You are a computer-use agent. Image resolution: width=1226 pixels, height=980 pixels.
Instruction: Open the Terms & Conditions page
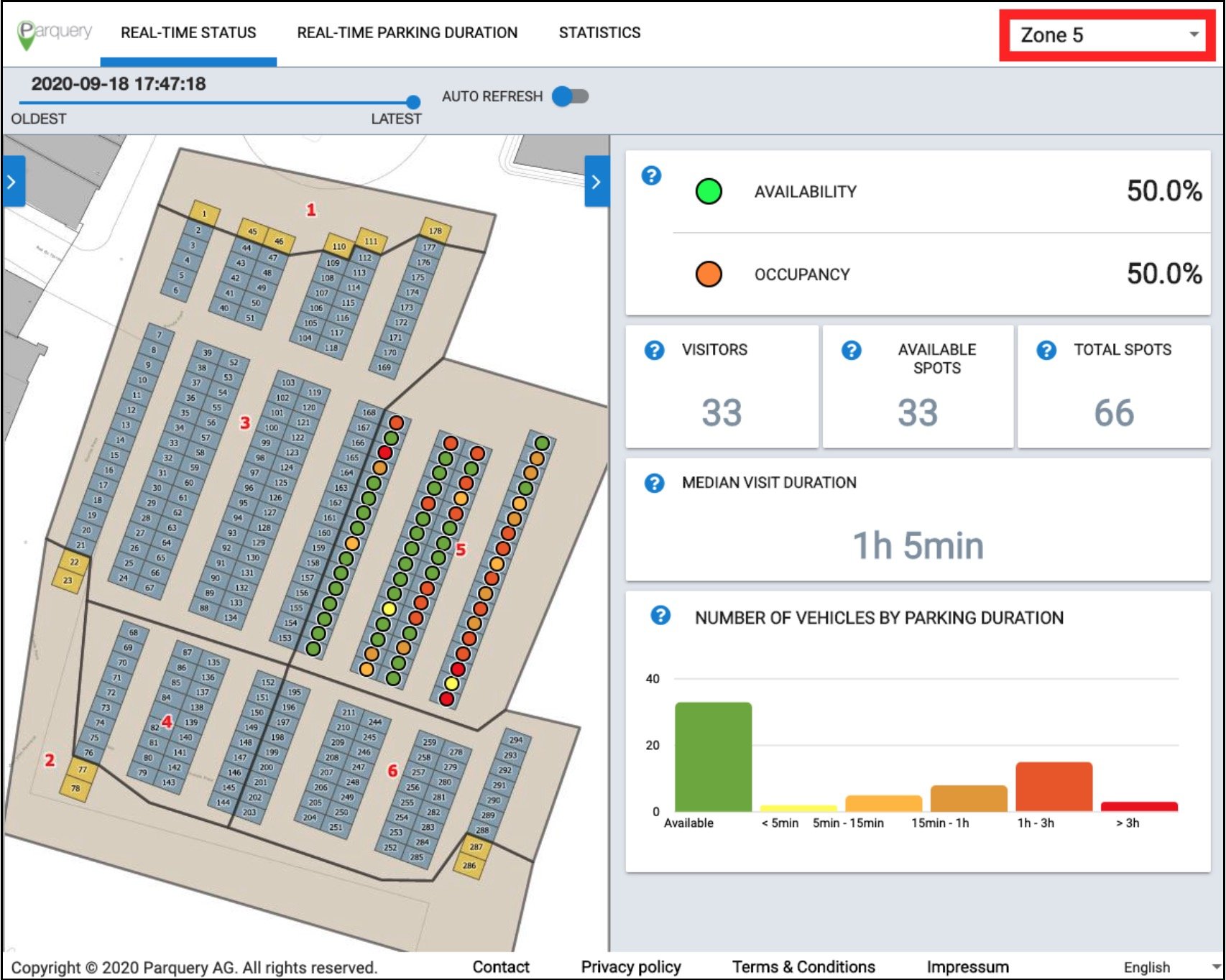[x=803, y=966]
